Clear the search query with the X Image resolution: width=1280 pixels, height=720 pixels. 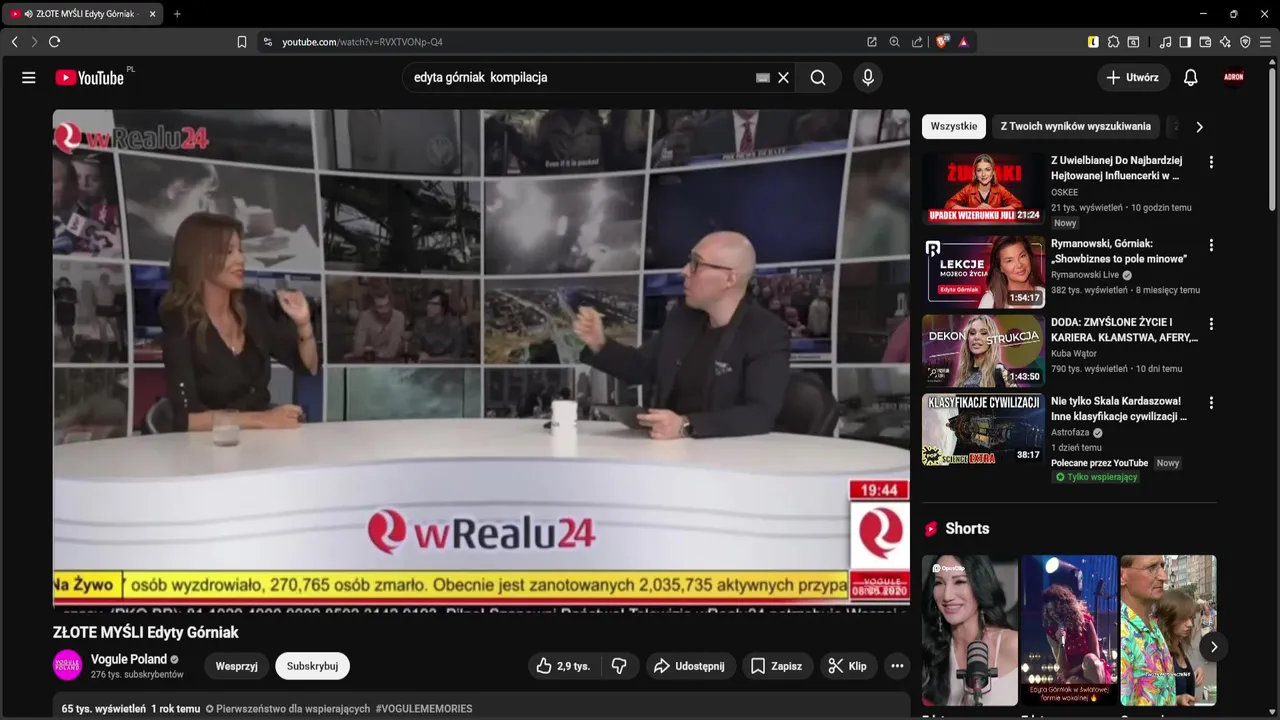point(784,78)
